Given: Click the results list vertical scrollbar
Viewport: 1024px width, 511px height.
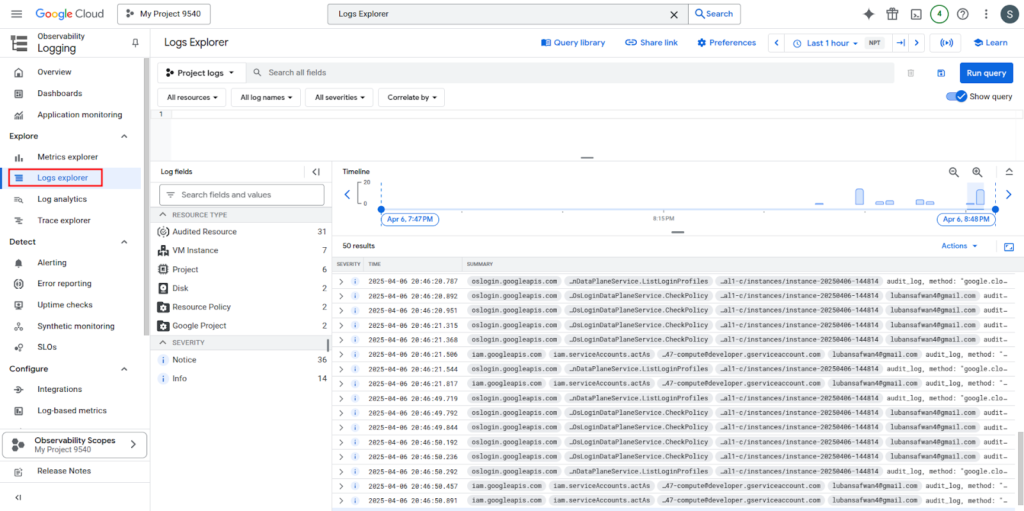Looking at the screenshot, I should (x=1020, y=468).
